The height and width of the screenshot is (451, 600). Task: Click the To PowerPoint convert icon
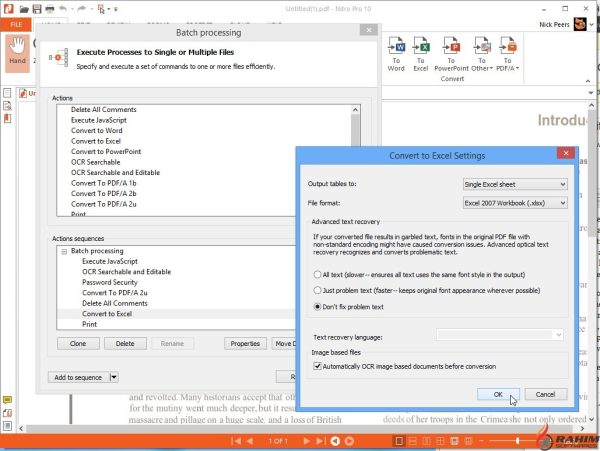tap(451, 54)
